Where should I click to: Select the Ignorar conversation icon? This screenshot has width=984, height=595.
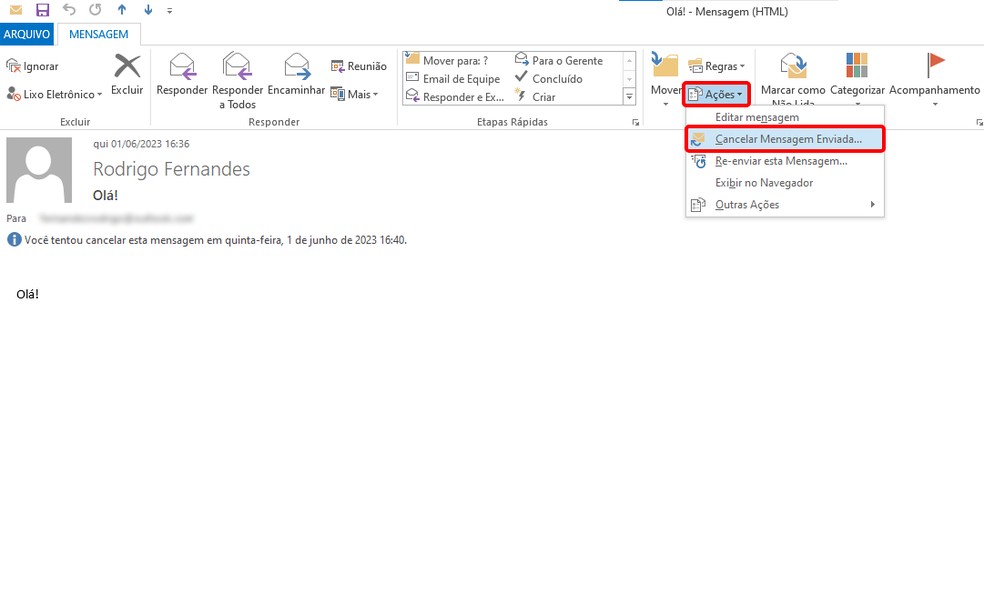[13, 65]
